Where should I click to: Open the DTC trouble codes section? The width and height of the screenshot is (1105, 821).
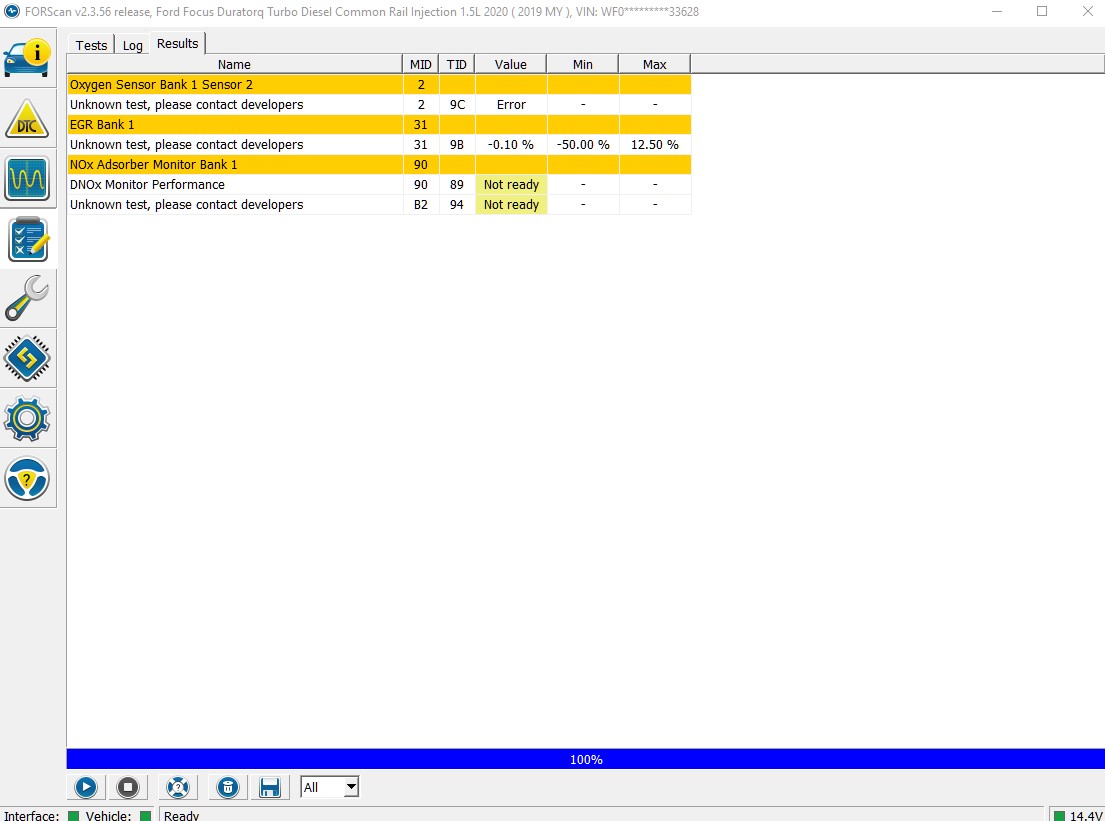(x=27, y=119)
